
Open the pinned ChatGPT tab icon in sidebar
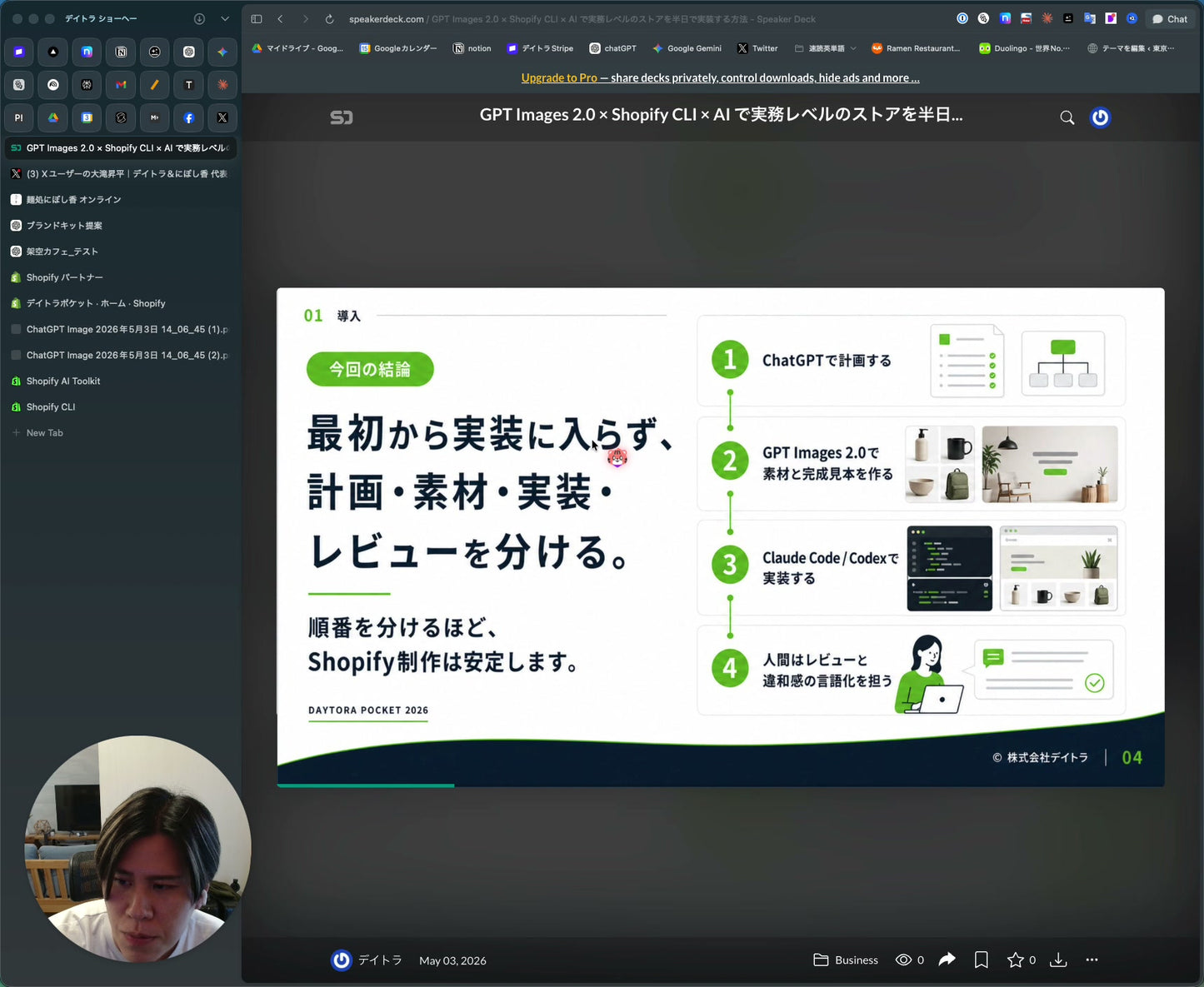coord(189,52)
